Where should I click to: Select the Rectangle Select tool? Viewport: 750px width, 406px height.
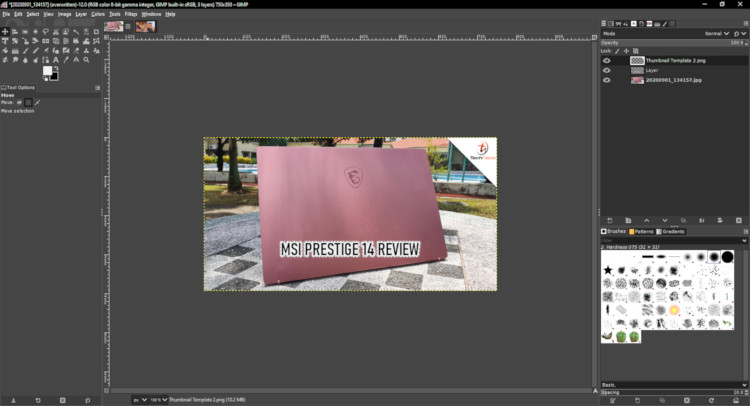click(25, 32)
